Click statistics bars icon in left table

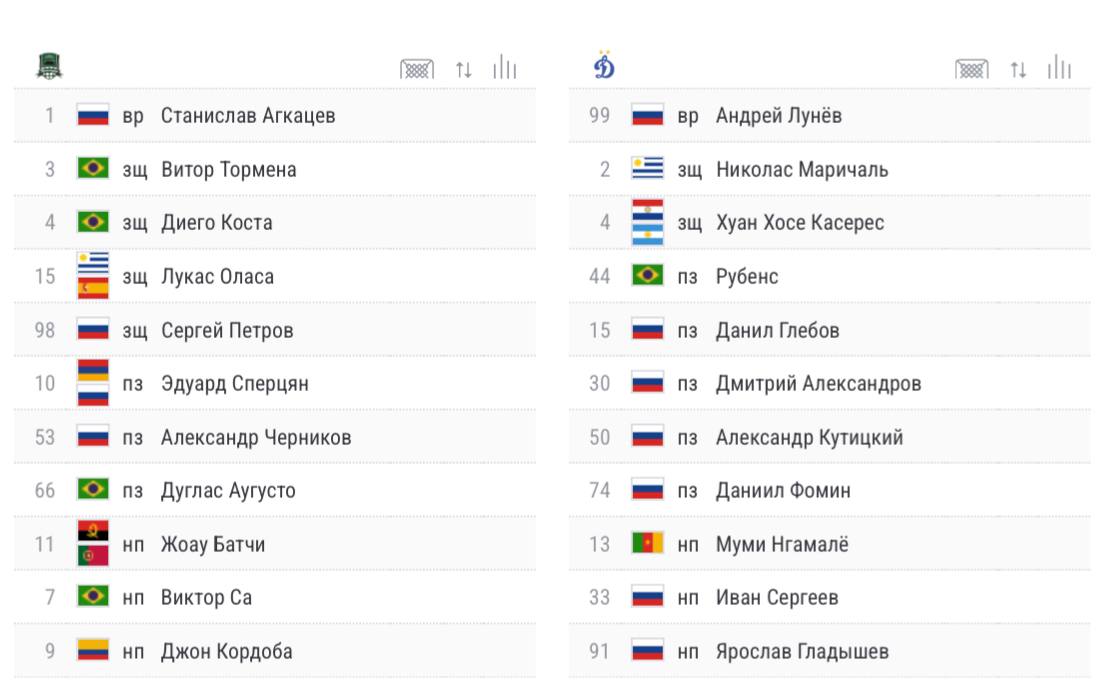505,67
